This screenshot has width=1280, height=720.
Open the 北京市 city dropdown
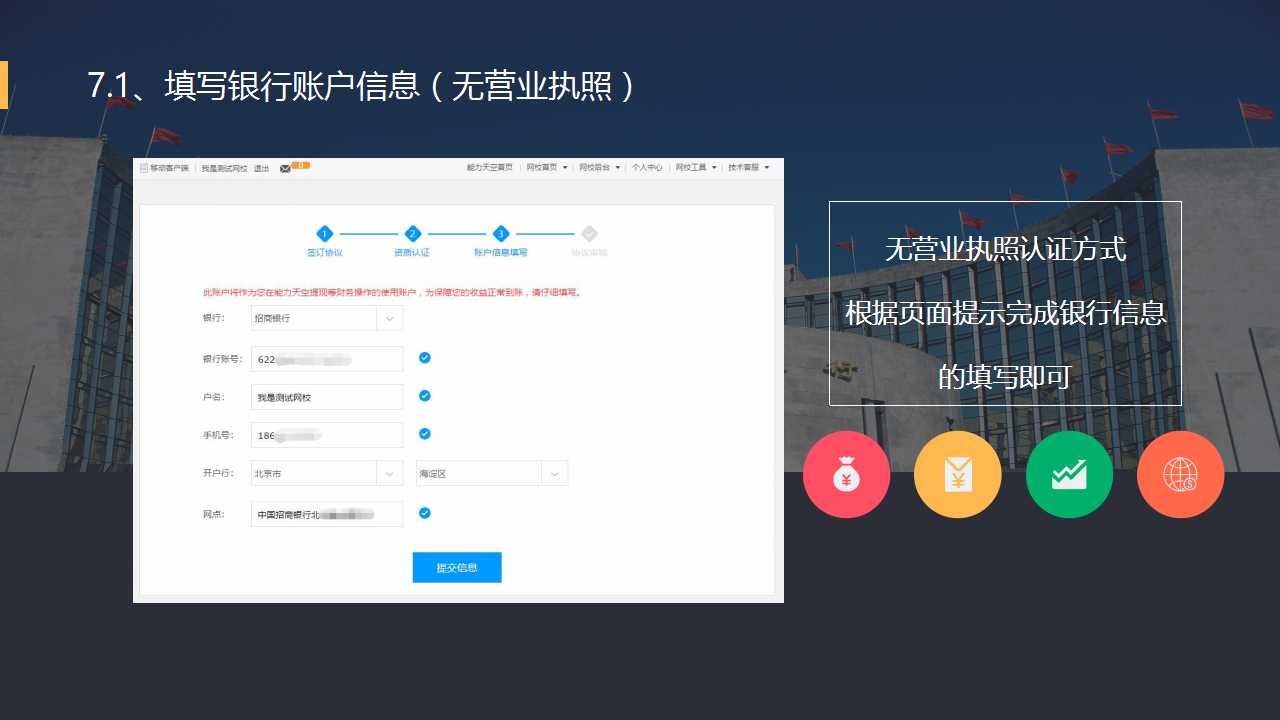tap(389, 474)
